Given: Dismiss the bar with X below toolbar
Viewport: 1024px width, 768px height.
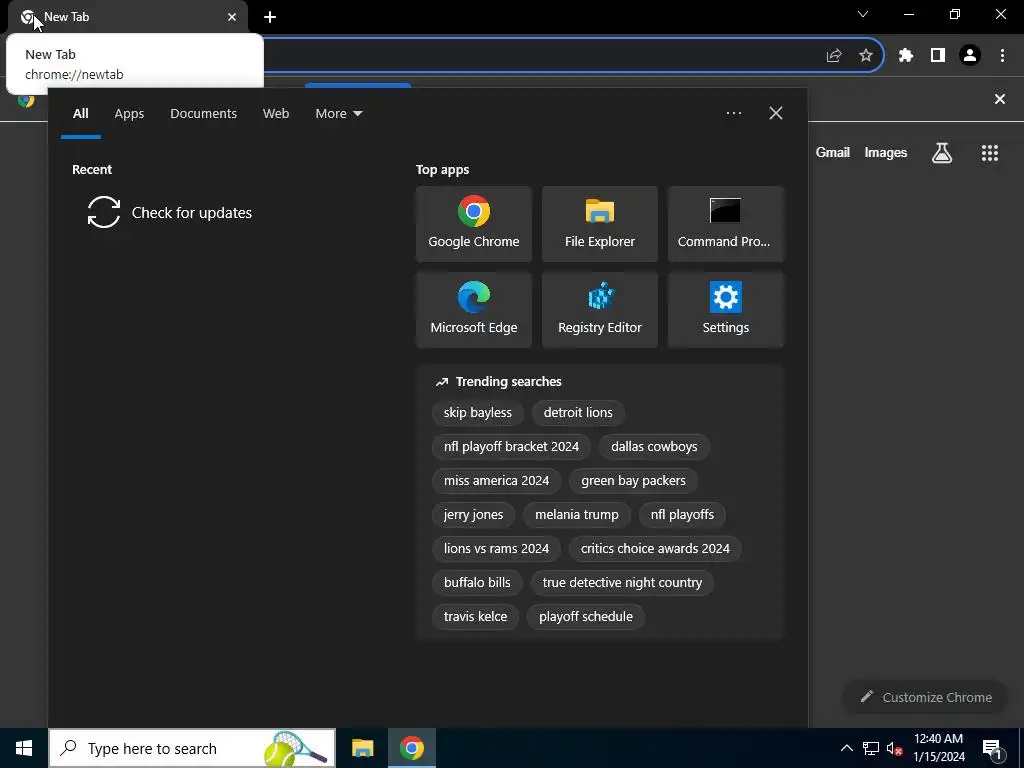Looking at the screenshot, I should (x=1000, y=99).
